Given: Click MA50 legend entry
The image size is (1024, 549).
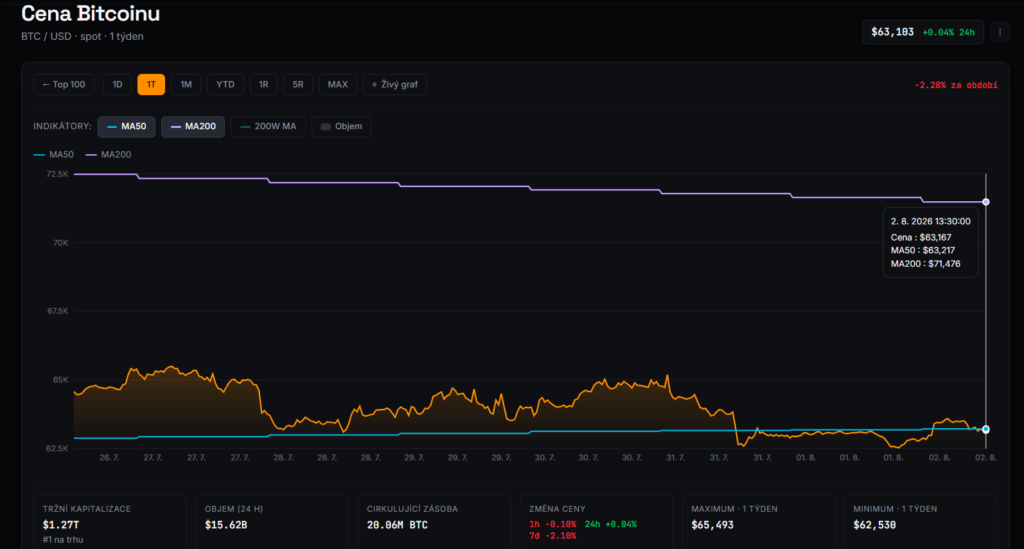Looking at the screenshot, I should [x=54, y=155].
